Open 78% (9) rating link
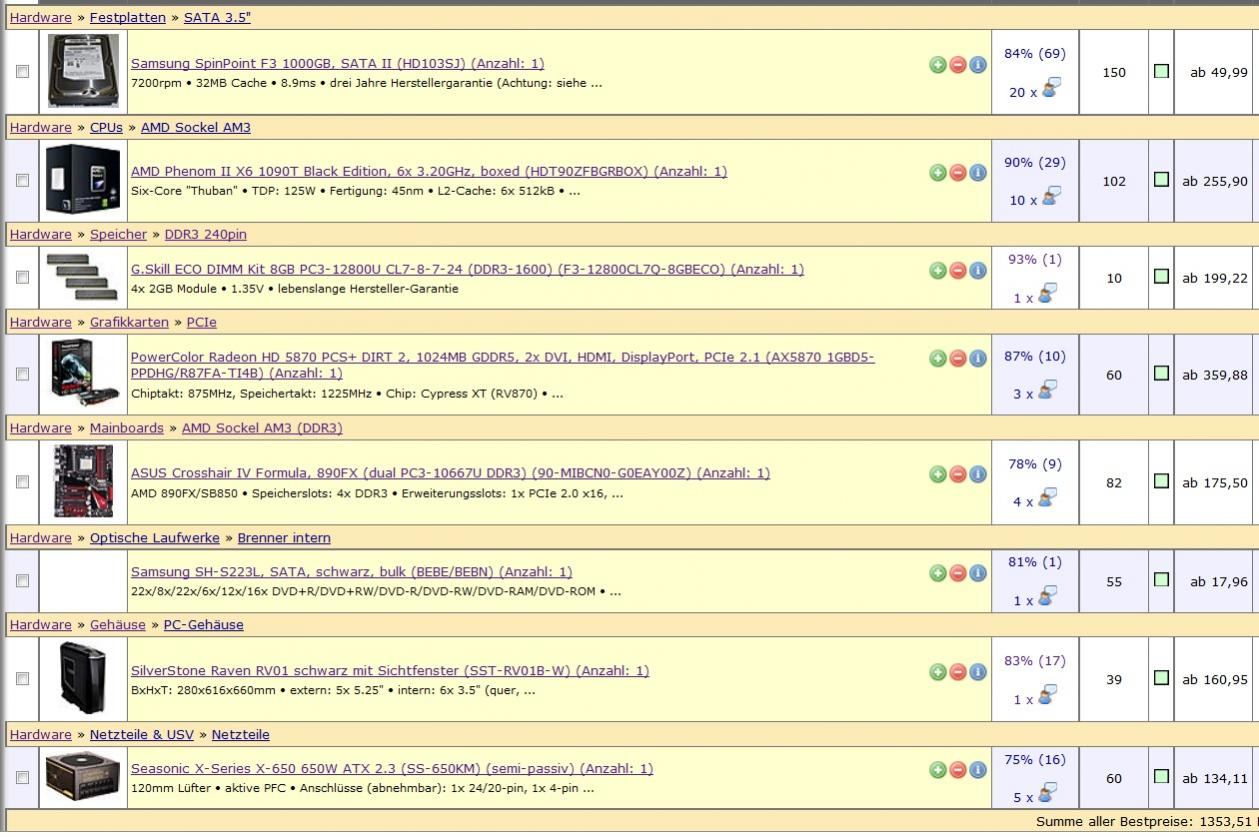 pos(1035,464)
